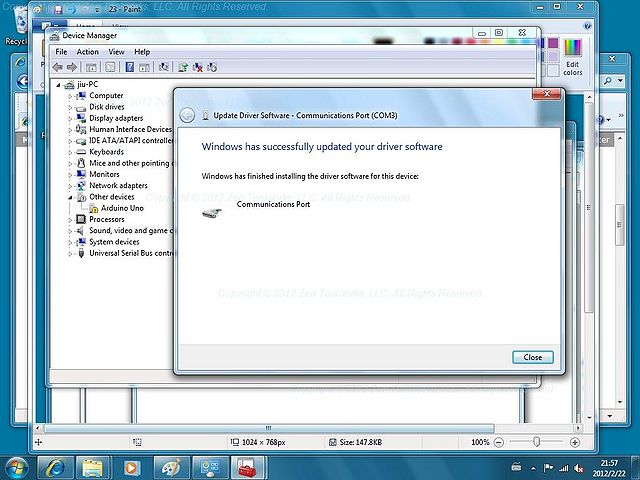Select Mice and other pointing devices row
The height and width of the screenshot is (480, 640).
pos(125,163)
